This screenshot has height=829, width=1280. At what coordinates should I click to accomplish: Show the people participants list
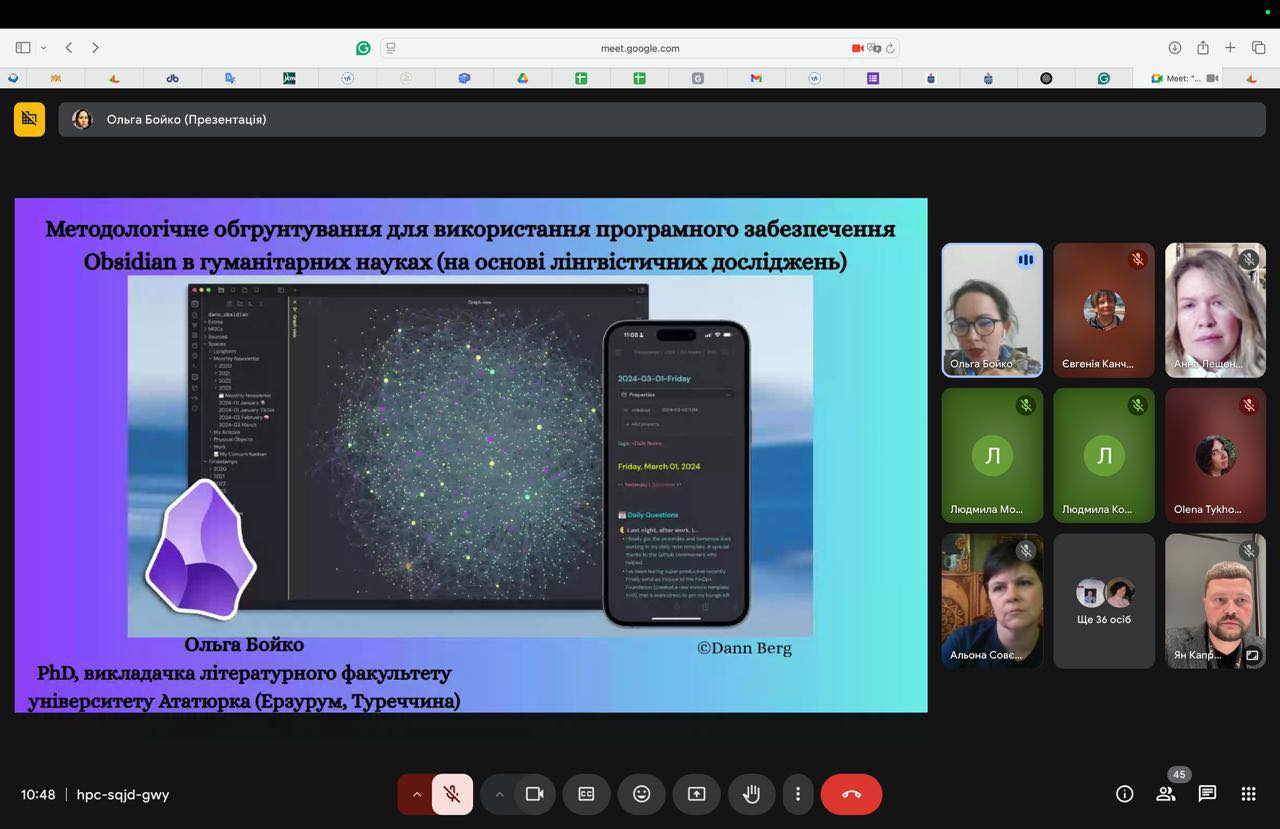point(1166,794)
